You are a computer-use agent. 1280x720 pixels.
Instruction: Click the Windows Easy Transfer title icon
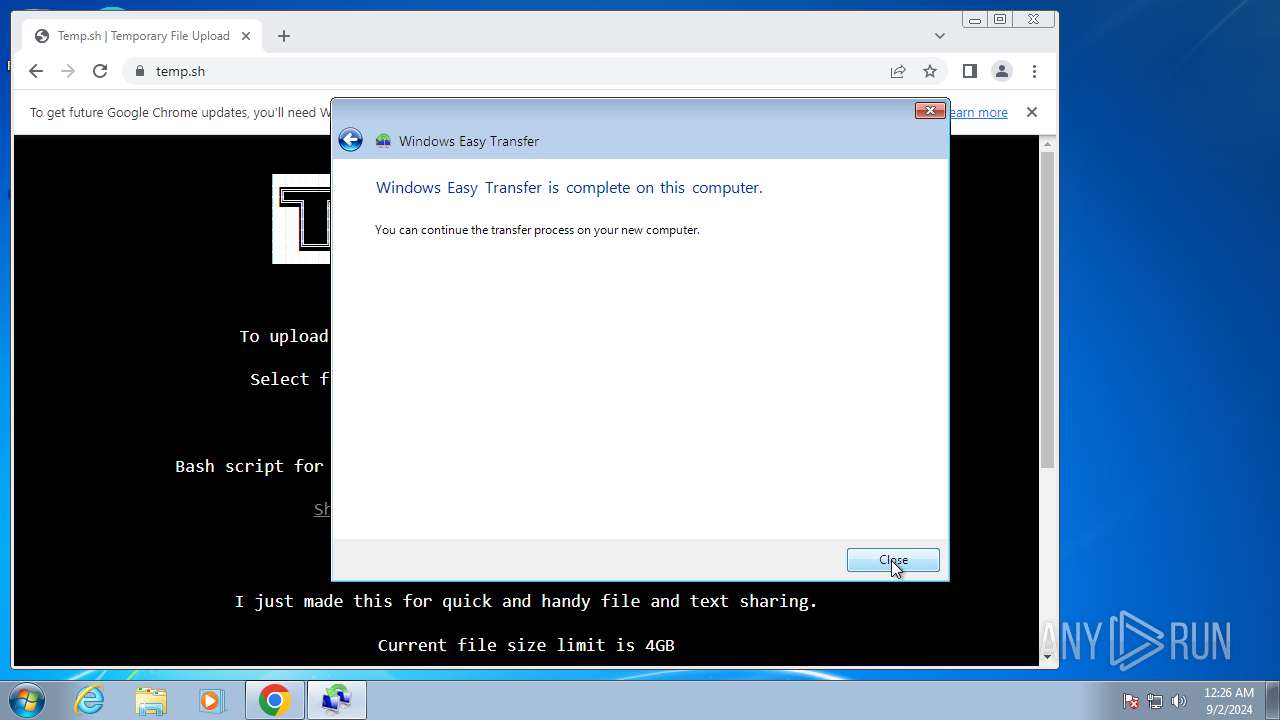click(x=383, y=141)
